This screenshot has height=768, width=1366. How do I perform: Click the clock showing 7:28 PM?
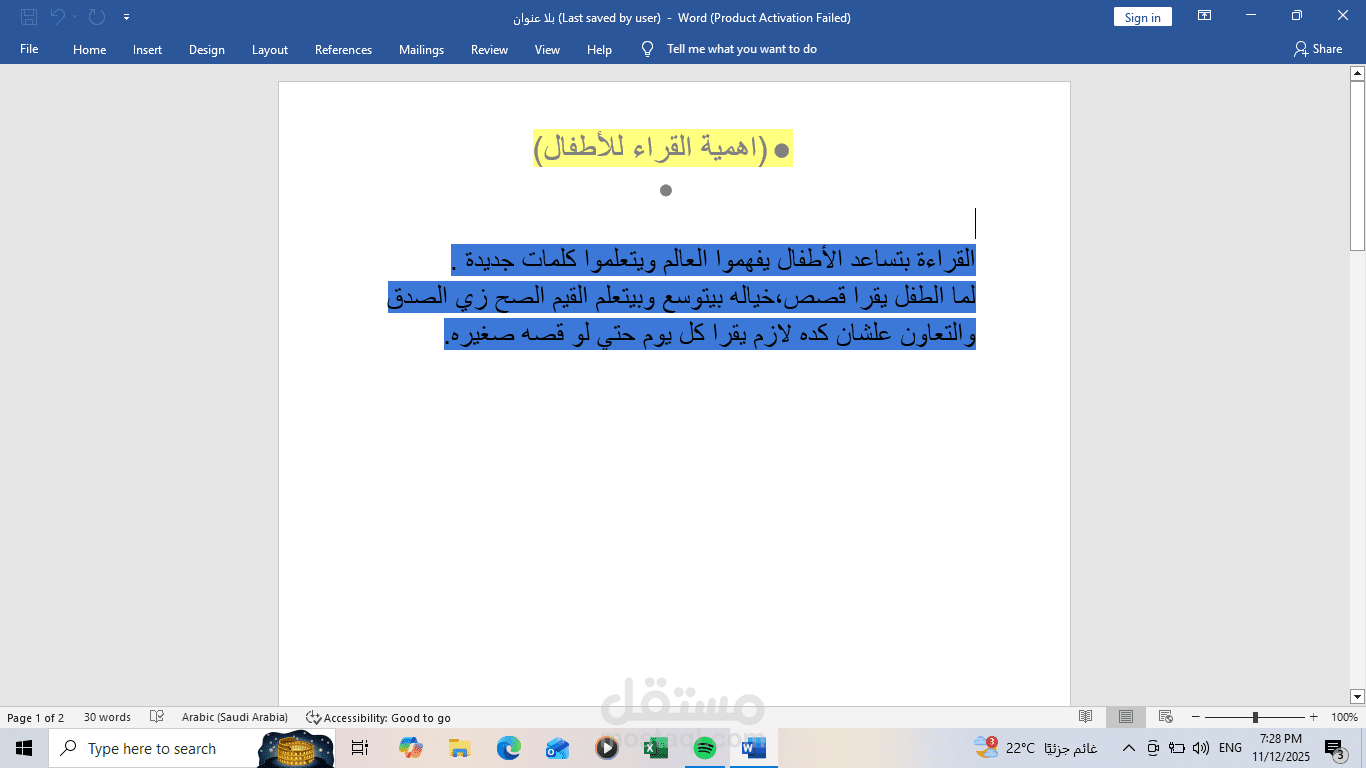coord(1281,748)
